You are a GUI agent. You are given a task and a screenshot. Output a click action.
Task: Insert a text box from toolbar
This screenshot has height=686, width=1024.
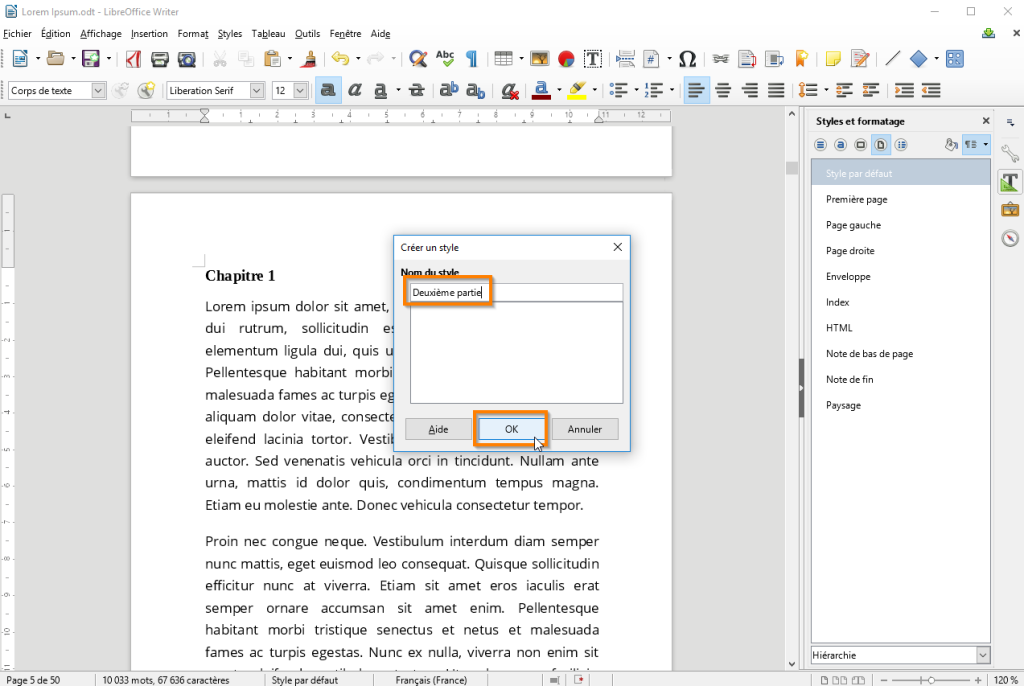point(592,59)
